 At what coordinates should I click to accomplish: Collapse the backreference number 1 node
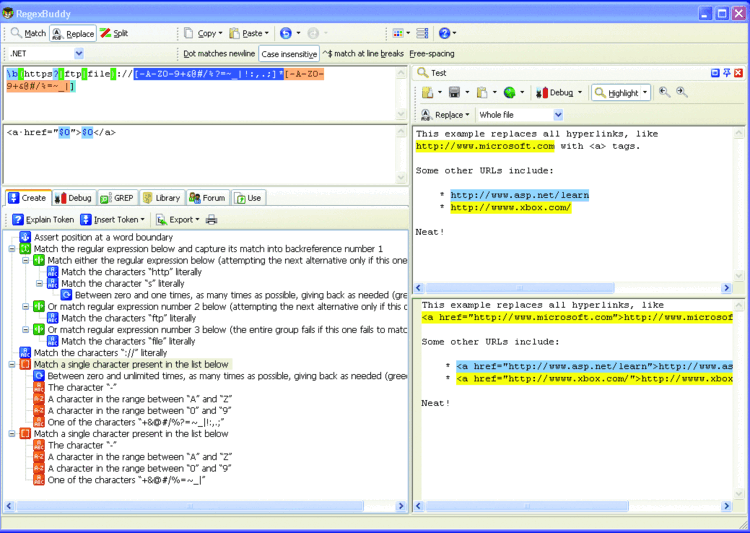(12, 249)
